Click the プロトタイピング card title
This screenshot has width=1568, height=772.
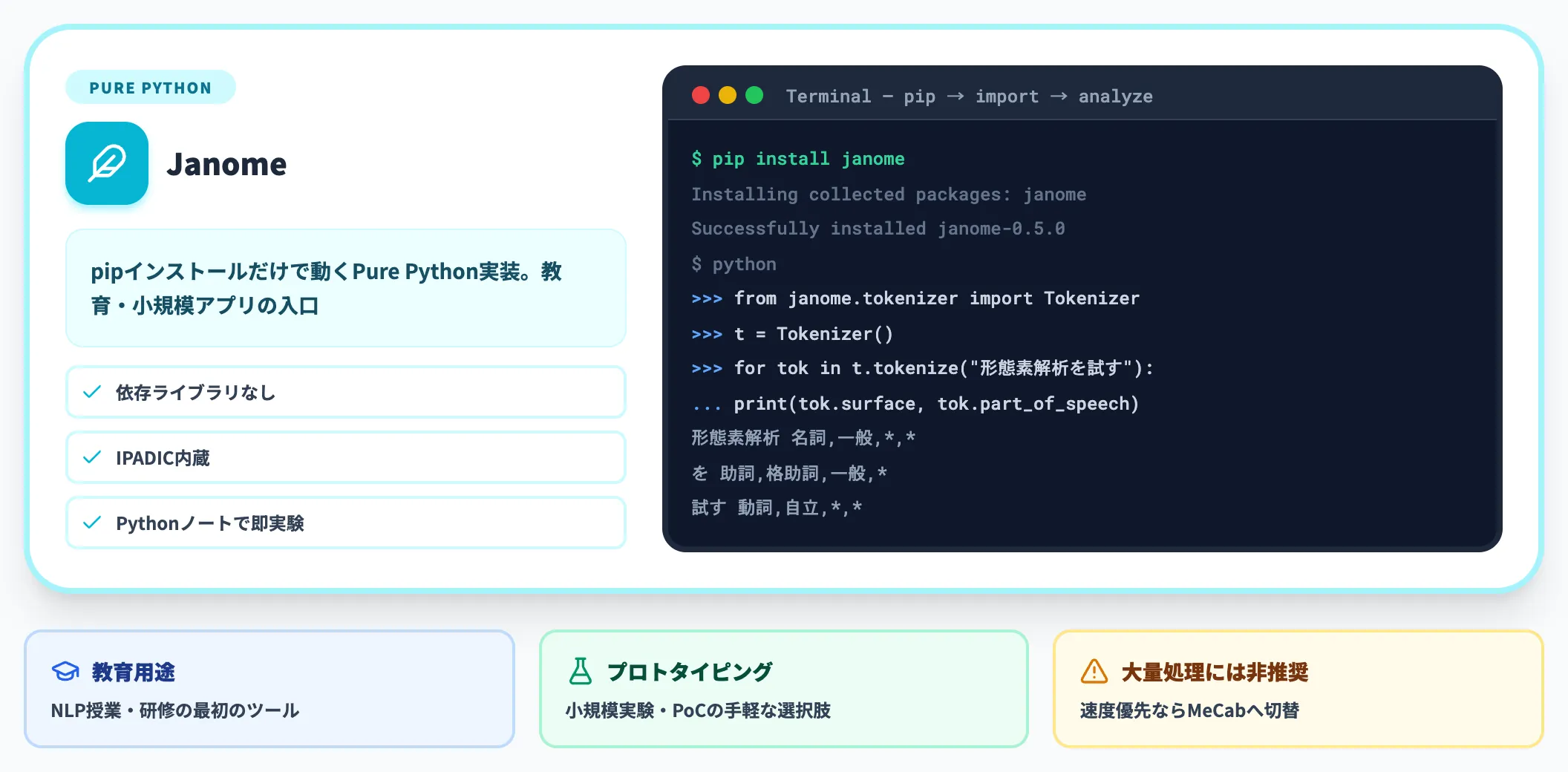(690, 672)
